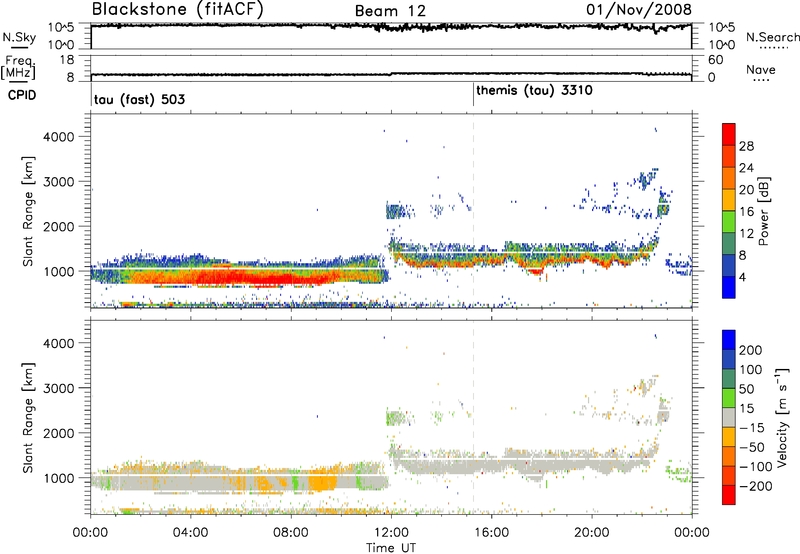
Task: Pick the light green Power segment between 12 and 16
Action: coord(729,221)
